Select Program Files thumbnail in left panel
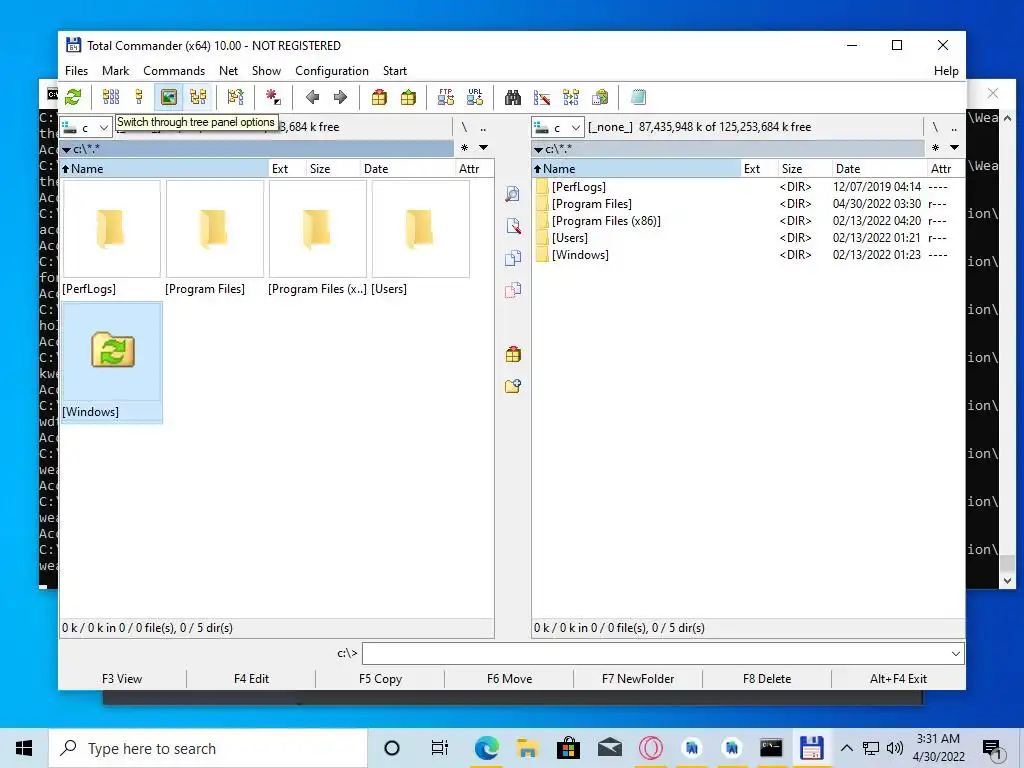 point(214,238)
